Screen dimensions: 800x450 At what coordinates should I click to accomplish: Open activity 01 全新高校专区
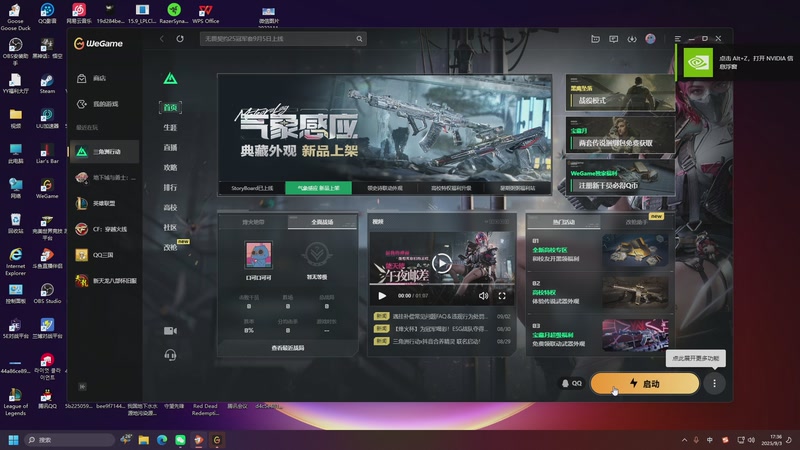[x=600, y=251]
